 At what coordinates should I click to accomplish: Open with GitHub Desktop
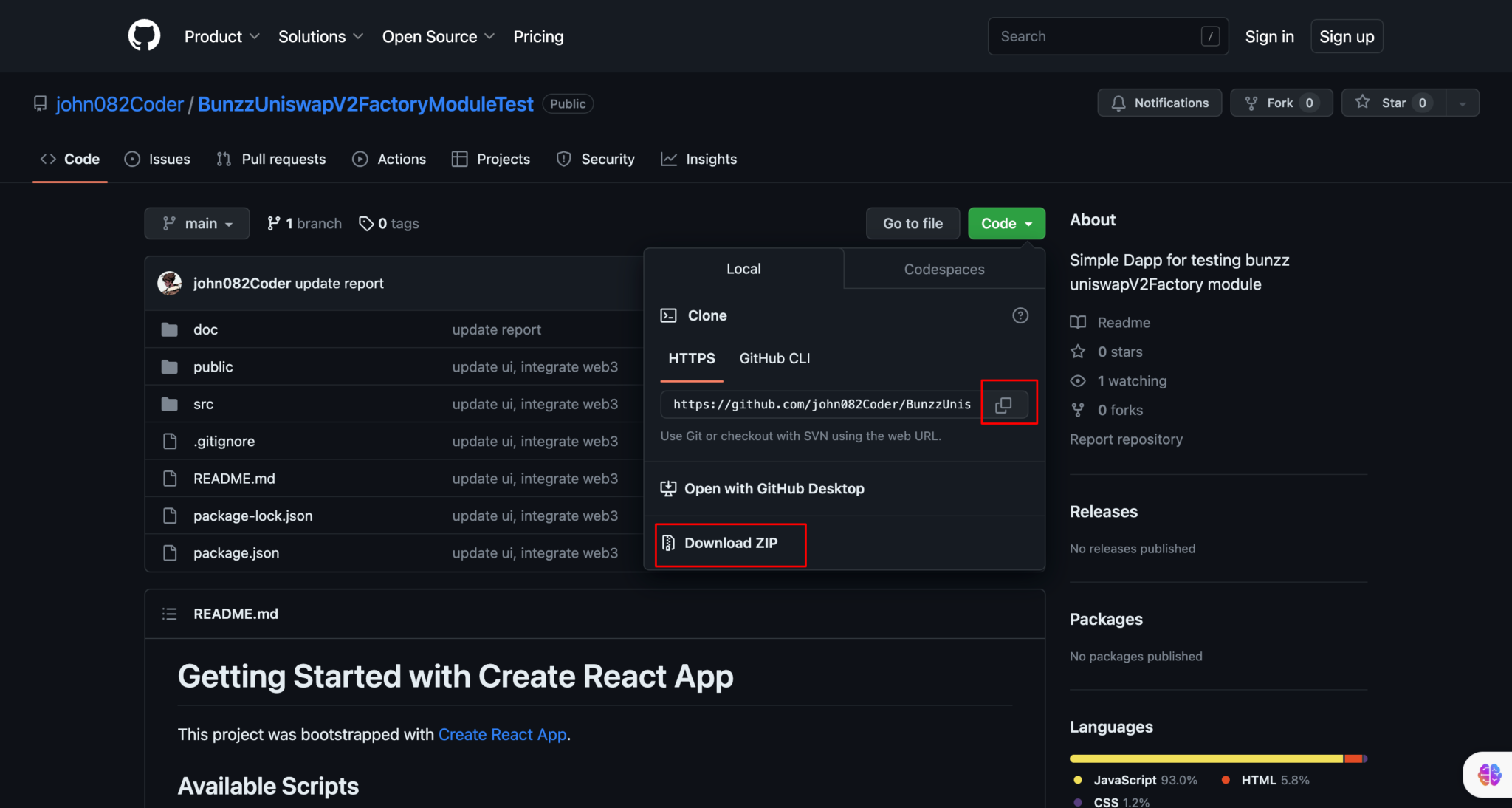pos(774,488)
